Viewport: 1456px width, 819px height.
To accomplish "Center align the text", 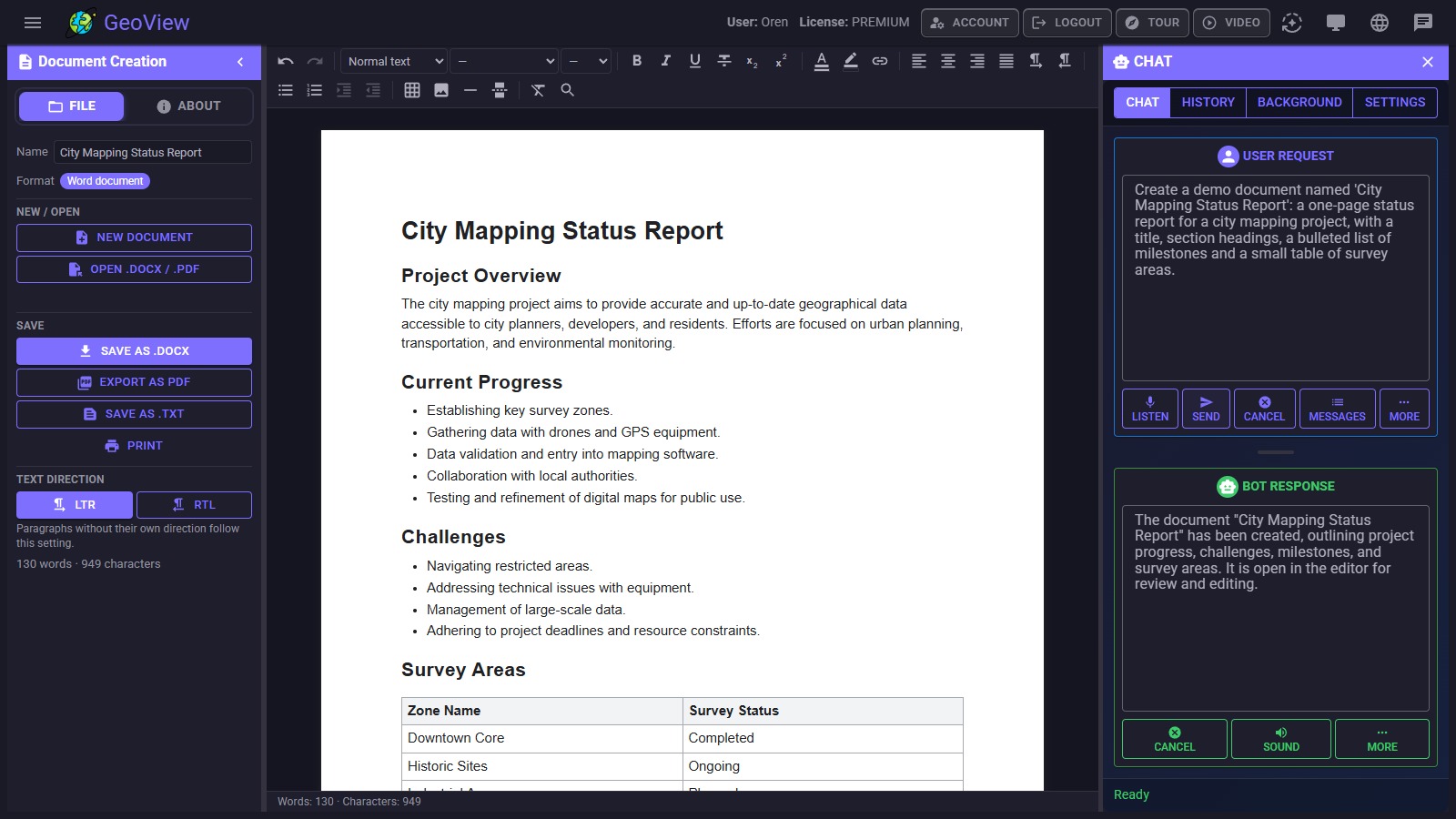I will pos(948,61).
